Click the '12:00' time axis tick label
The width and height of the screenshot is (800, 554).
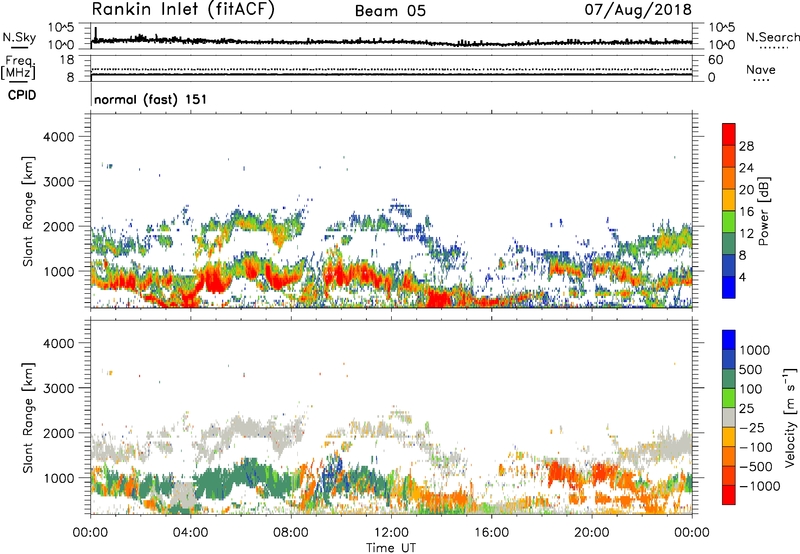[x=391, y=533]
